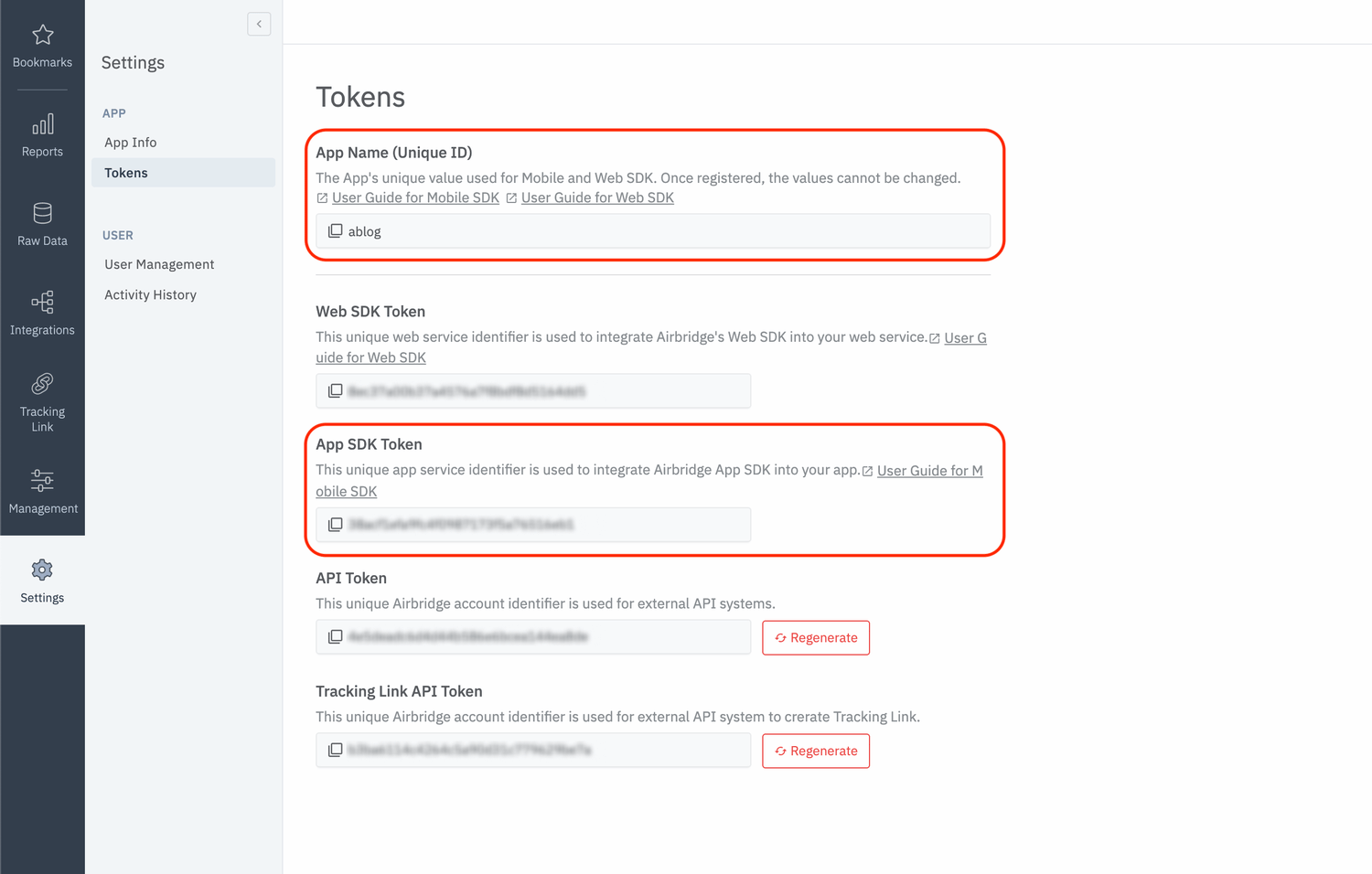This screenshot has height=874, width=1372.
Task: Regenerate the Tracking Link API Token
Action: [816, 751]
